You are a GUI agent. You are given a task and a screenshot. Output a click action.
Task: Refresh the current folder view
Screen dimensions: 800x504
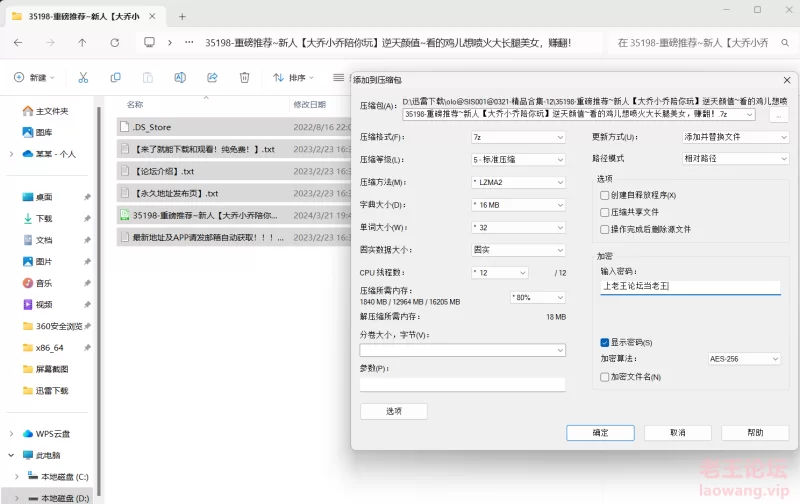click(115, 43)
